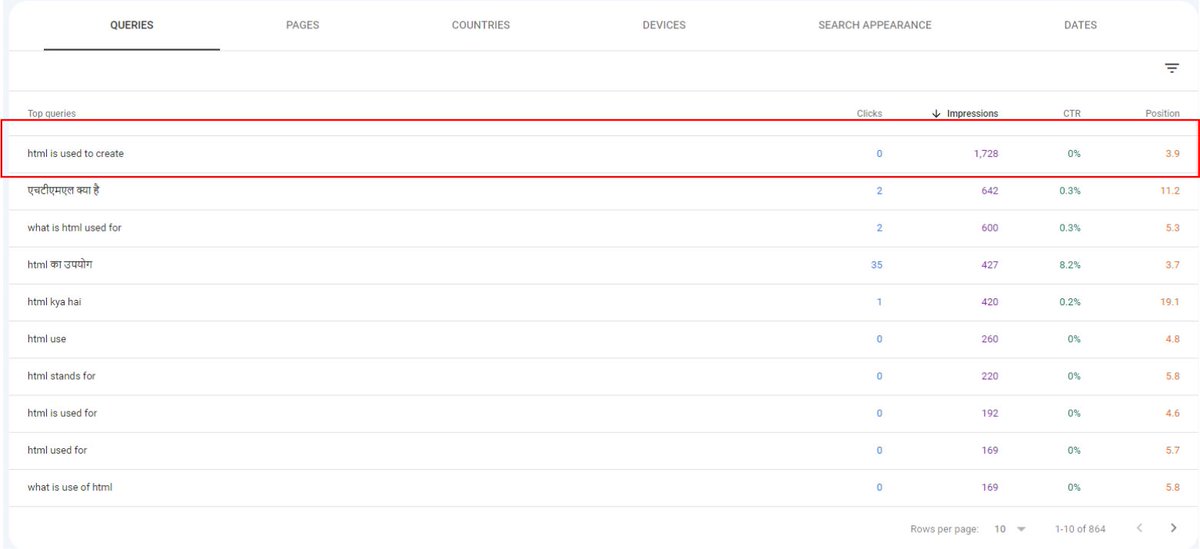Select query 'एचटीएमएल क्या है'
The width and height of the screenshot is (1200, 549).
[63, 190]
